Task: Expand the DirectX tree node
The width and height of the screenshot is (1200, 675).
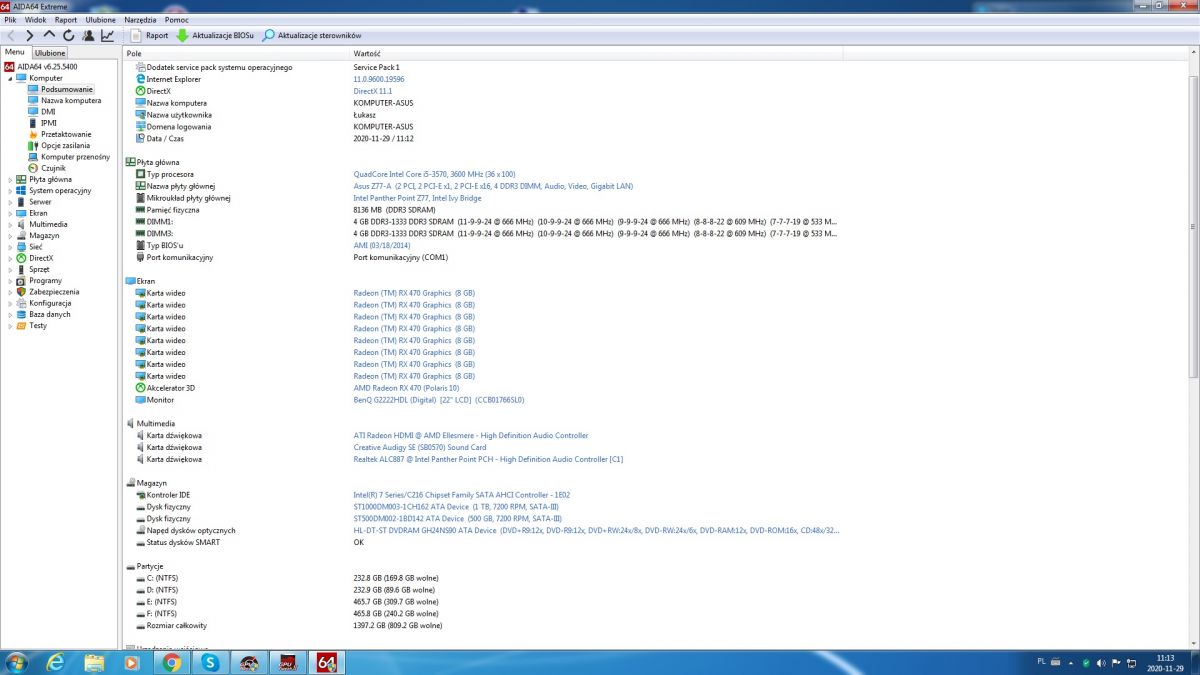Action: [10, 258]
